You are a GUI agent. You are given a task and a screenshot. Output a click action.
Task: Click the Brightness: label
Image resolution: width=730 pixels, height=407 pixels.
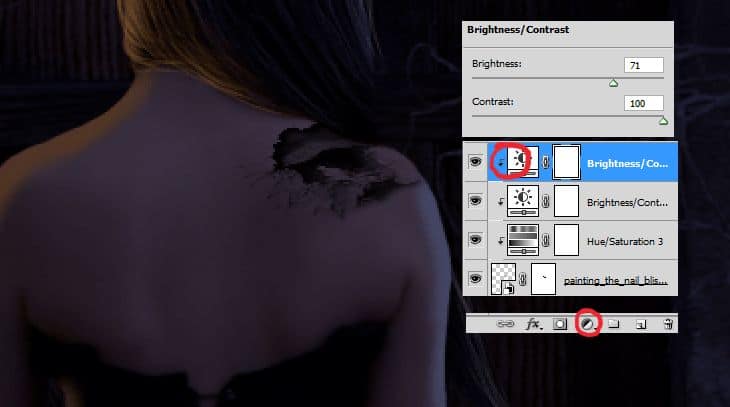pos(496,64)
